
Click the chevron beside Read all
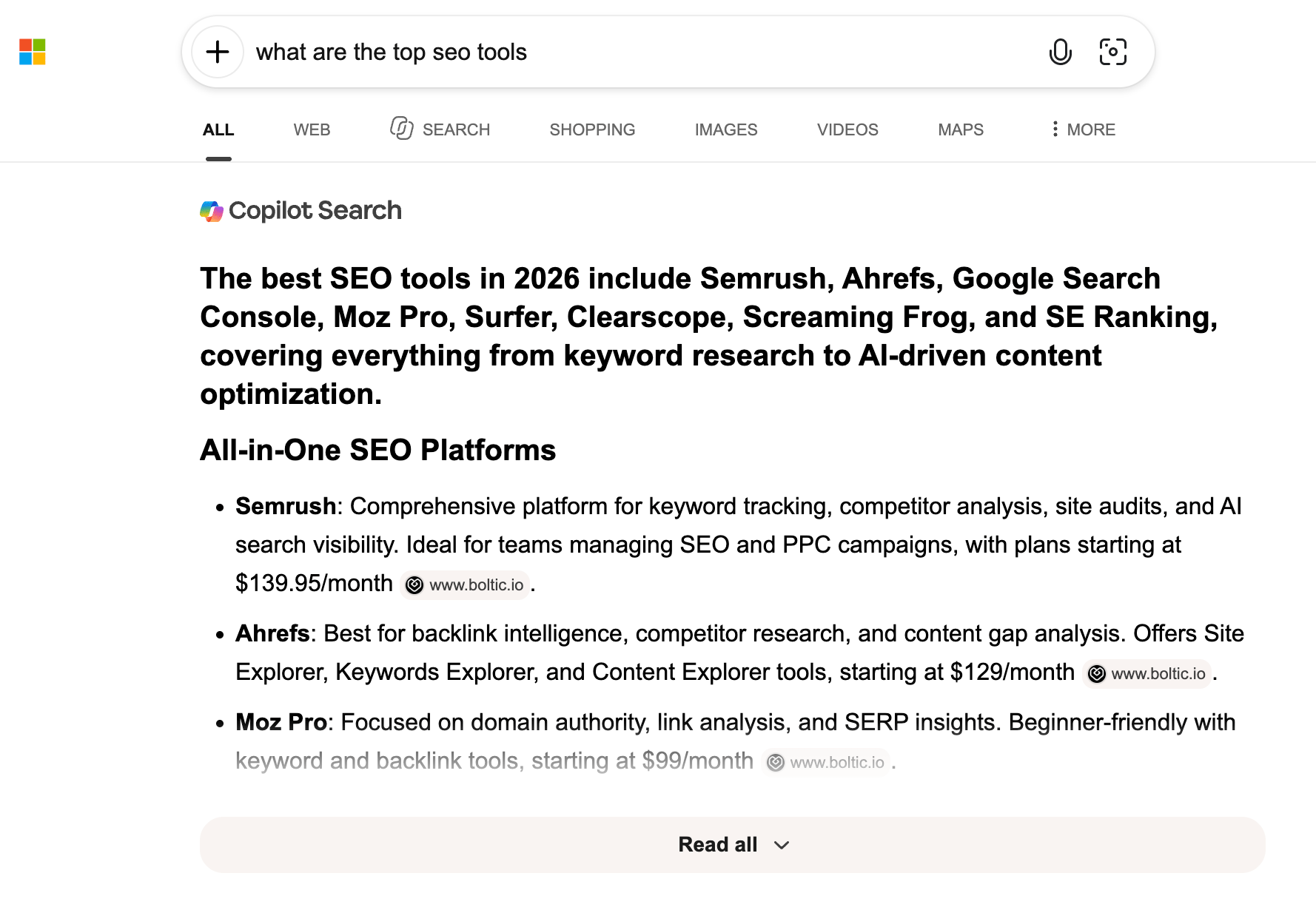[782, 845]
